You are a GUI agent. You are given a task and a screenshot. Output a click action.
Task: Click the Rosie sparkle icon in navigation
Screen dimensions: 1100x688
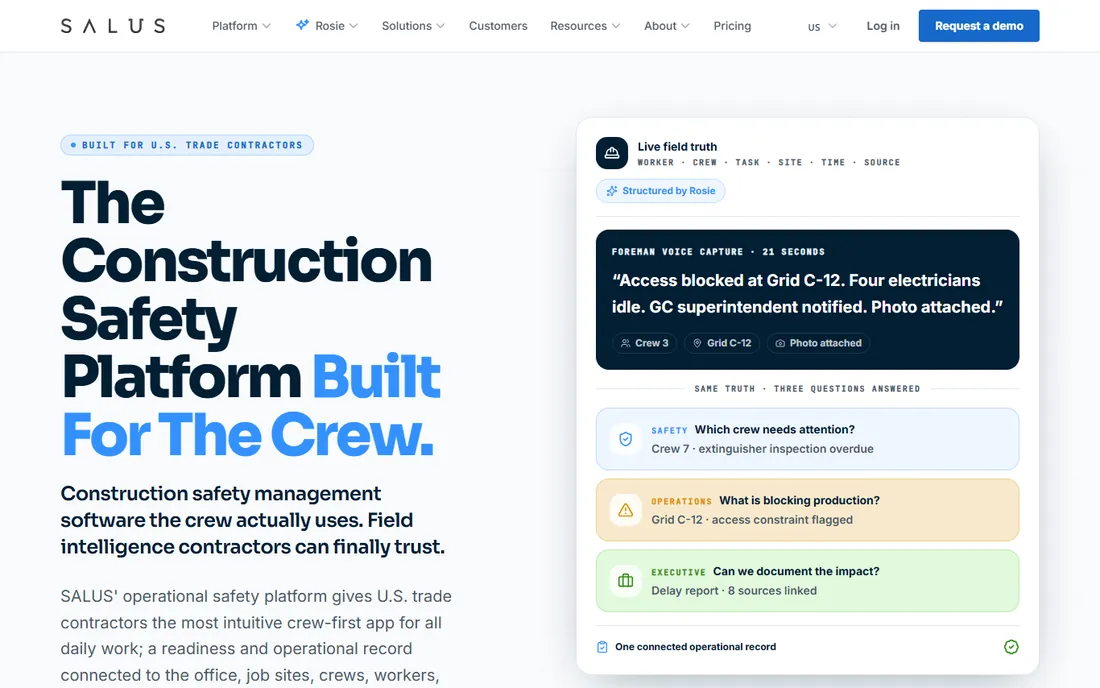point(302,25)
